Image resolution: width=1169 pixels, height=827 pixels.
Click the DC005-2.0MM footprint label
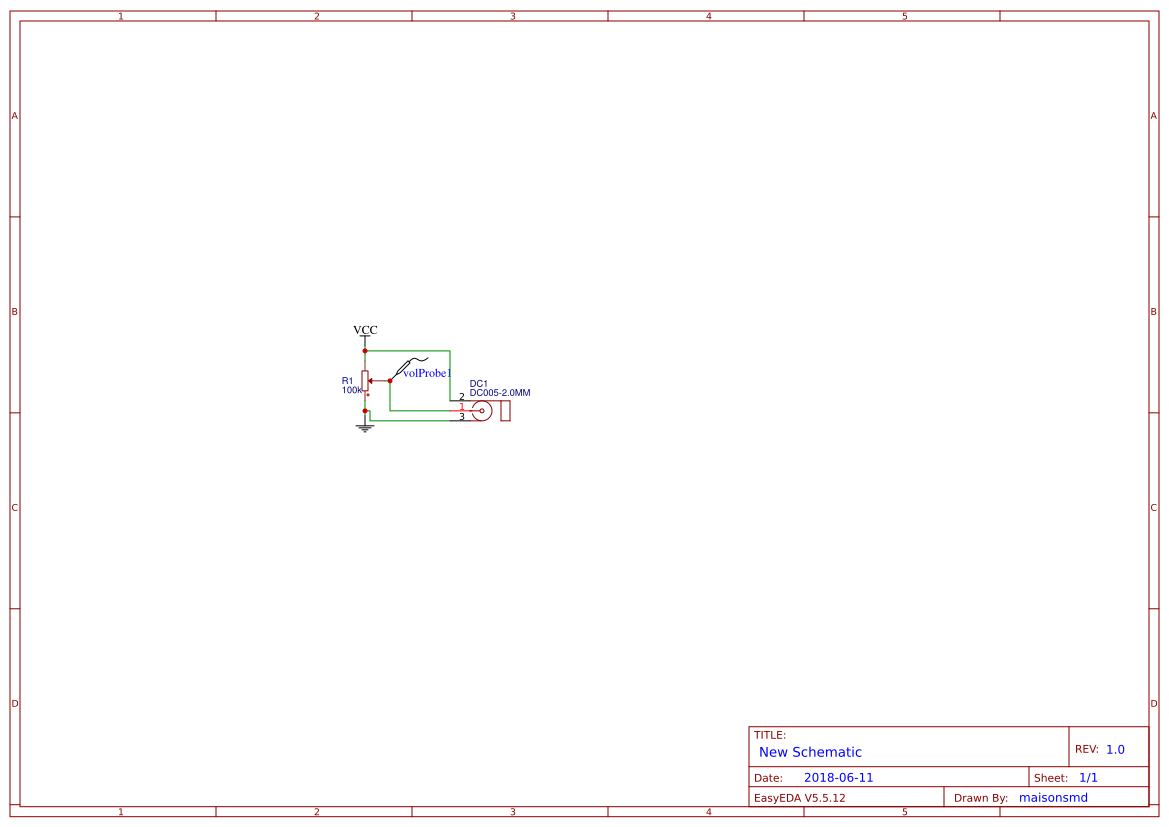click(x=500, y=392)
